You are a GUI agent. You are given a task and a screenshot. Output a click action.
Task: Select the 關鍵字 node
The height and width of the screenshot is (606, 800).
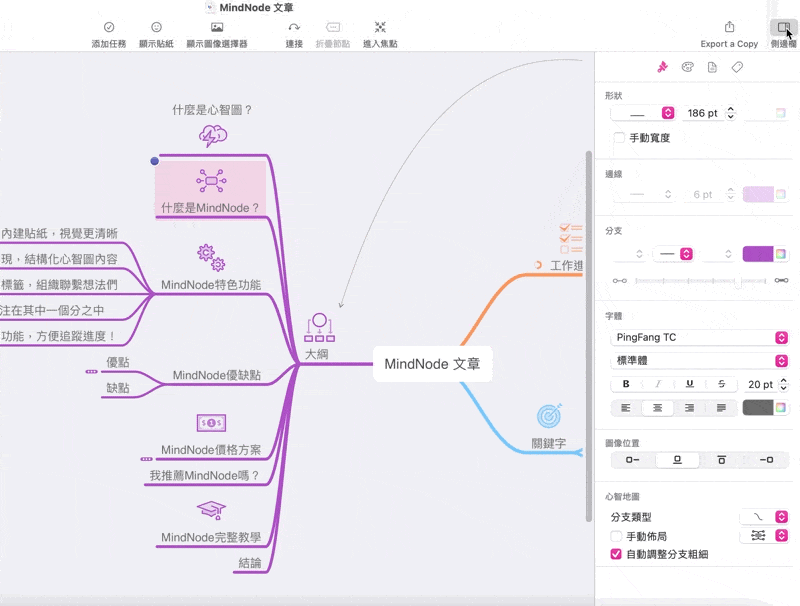548,443
